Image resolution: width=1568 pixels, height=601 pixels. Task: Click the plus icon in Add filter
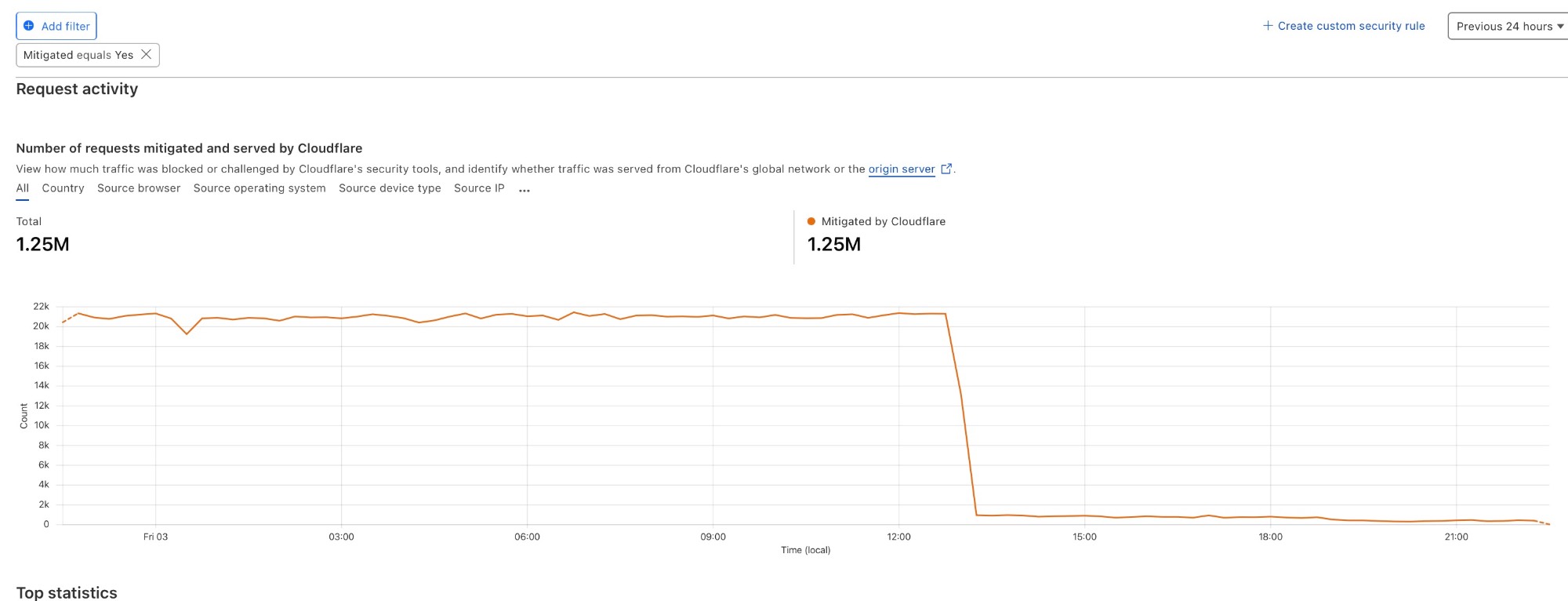(x=29, y=26)
